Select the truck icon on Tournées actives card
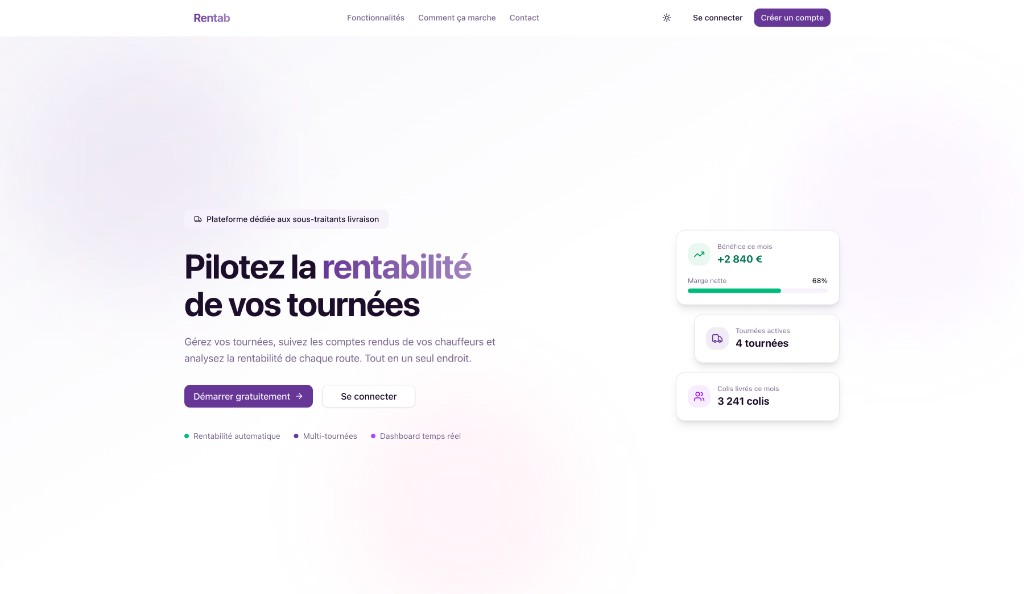The width and height of the screenshot is (1024, 594). (x=717, y=338)
